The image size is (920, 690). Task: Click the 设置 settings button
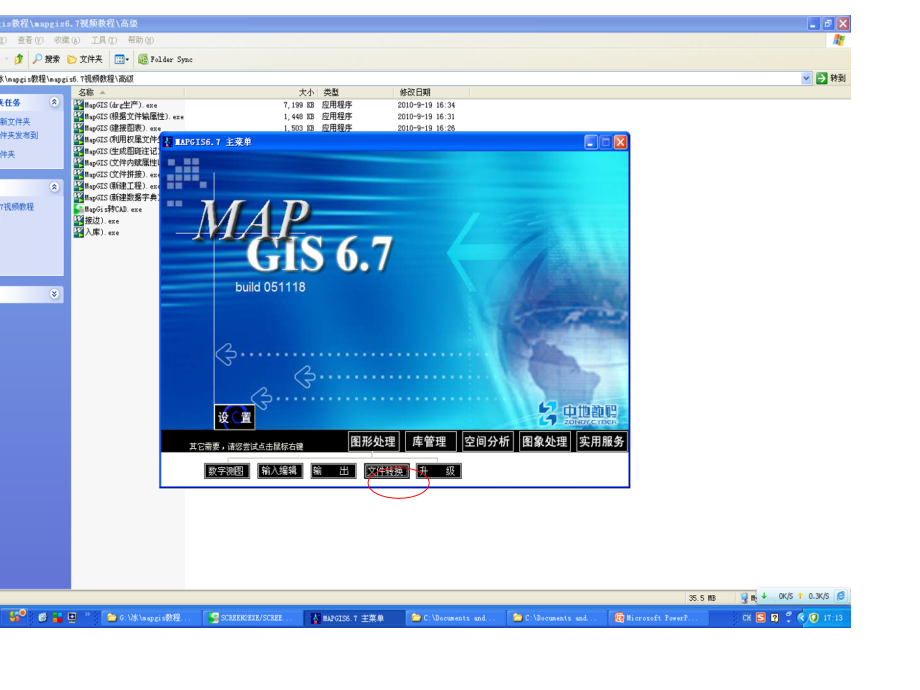pyautogui.click(x=234, y=417)
